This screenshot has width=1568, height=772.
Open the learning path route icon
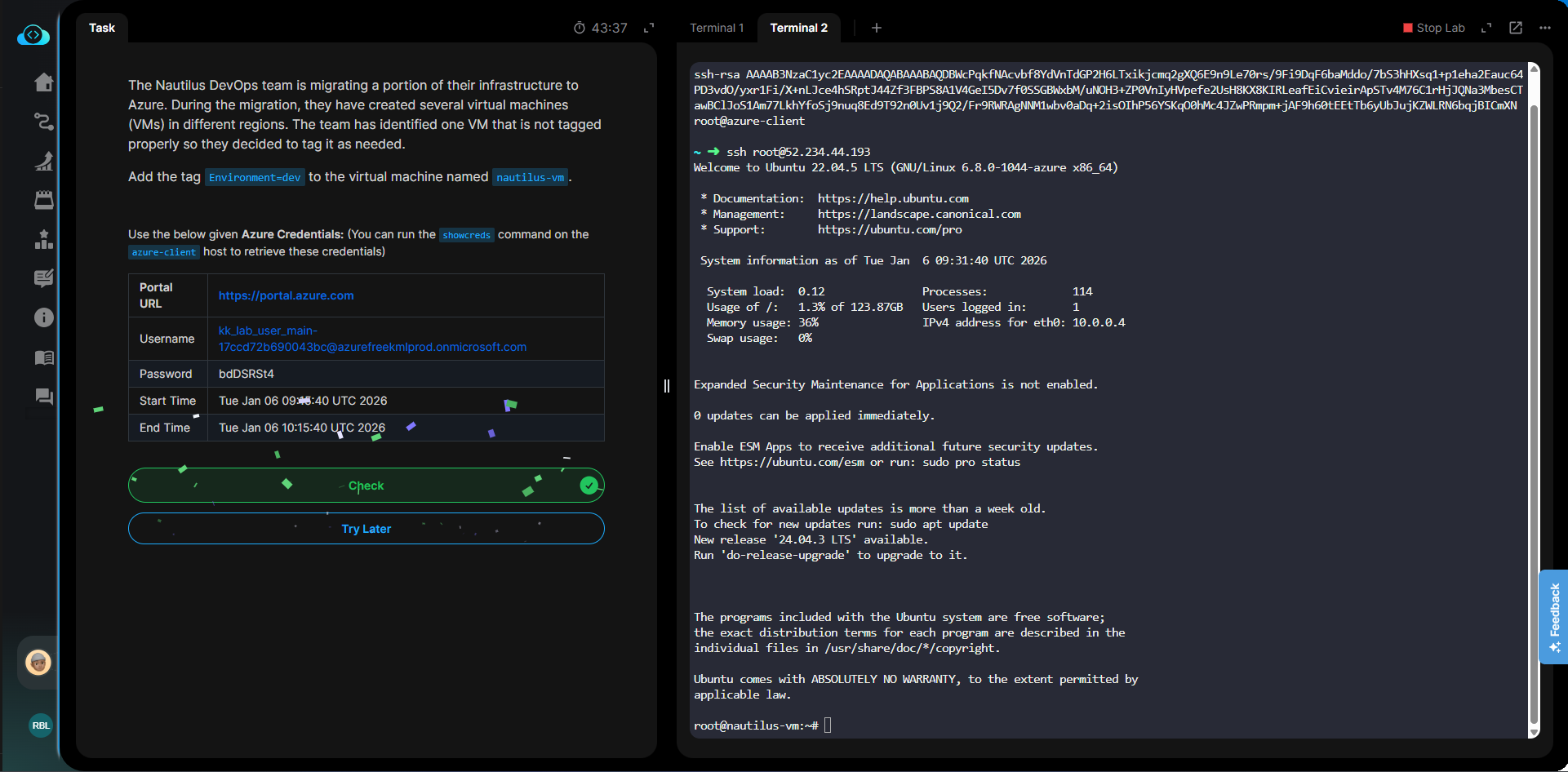tap(44, 122)
